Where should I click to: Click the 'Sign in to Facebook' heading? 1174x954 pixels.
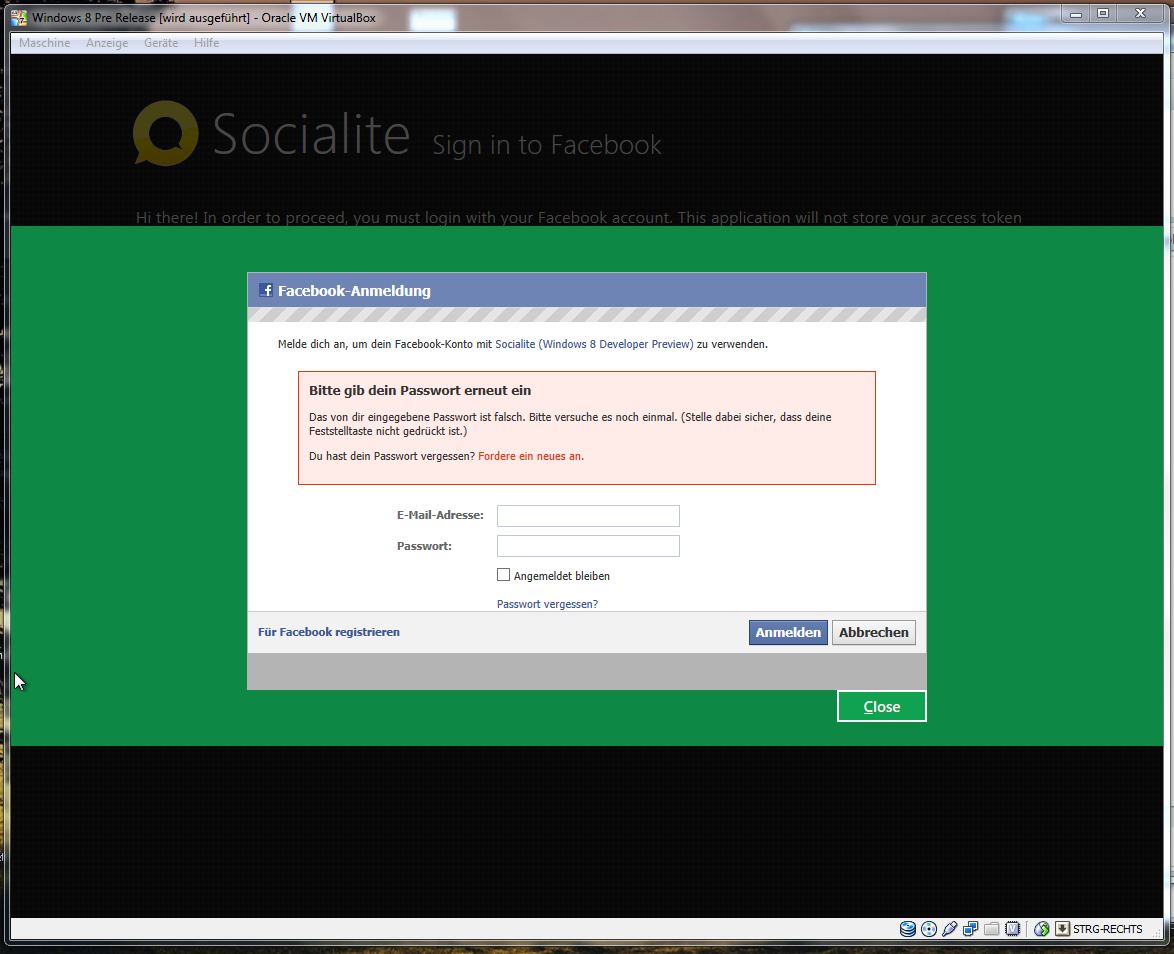pos(547,145)
